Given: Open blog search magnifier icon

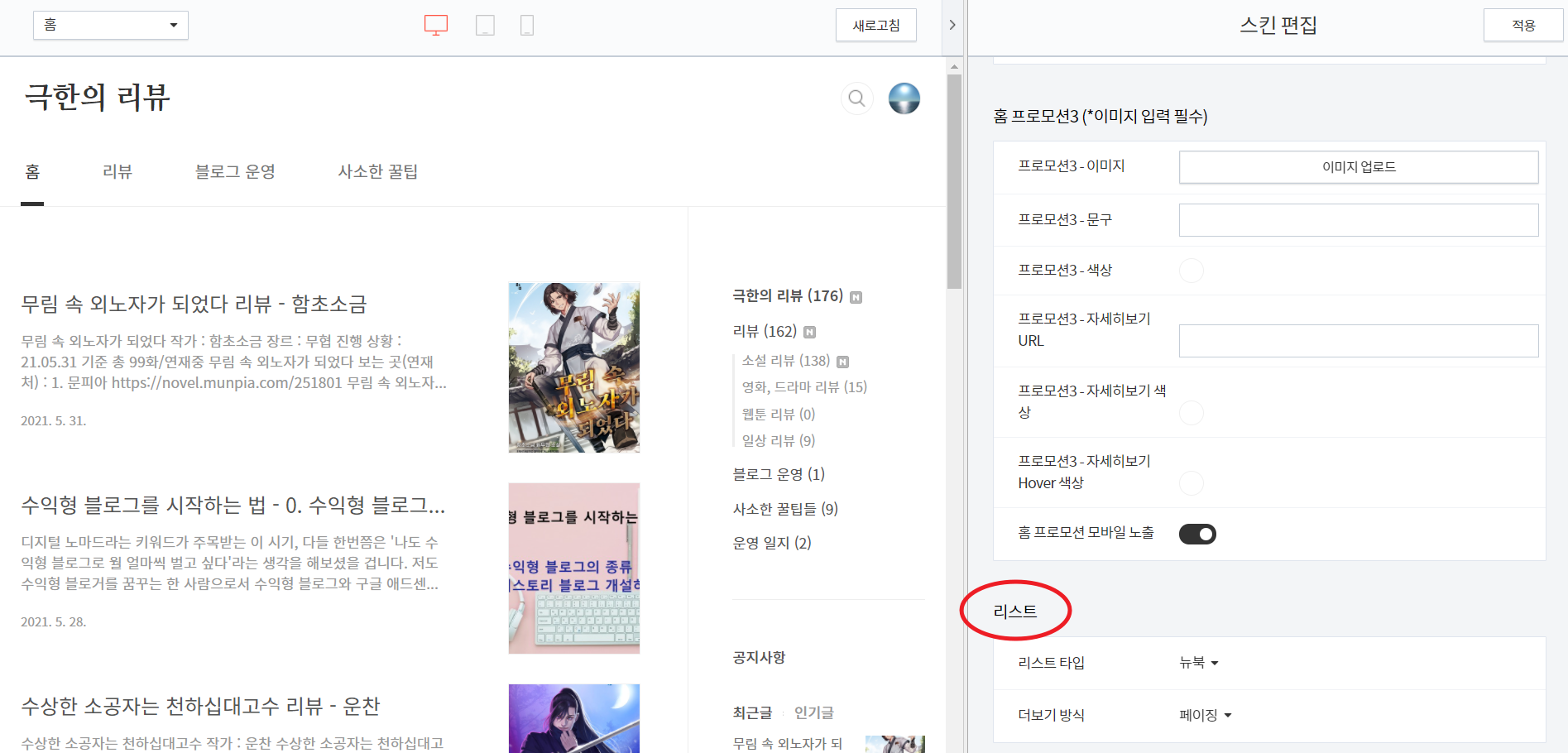Looking at the screenshot, I should point(857,98).
